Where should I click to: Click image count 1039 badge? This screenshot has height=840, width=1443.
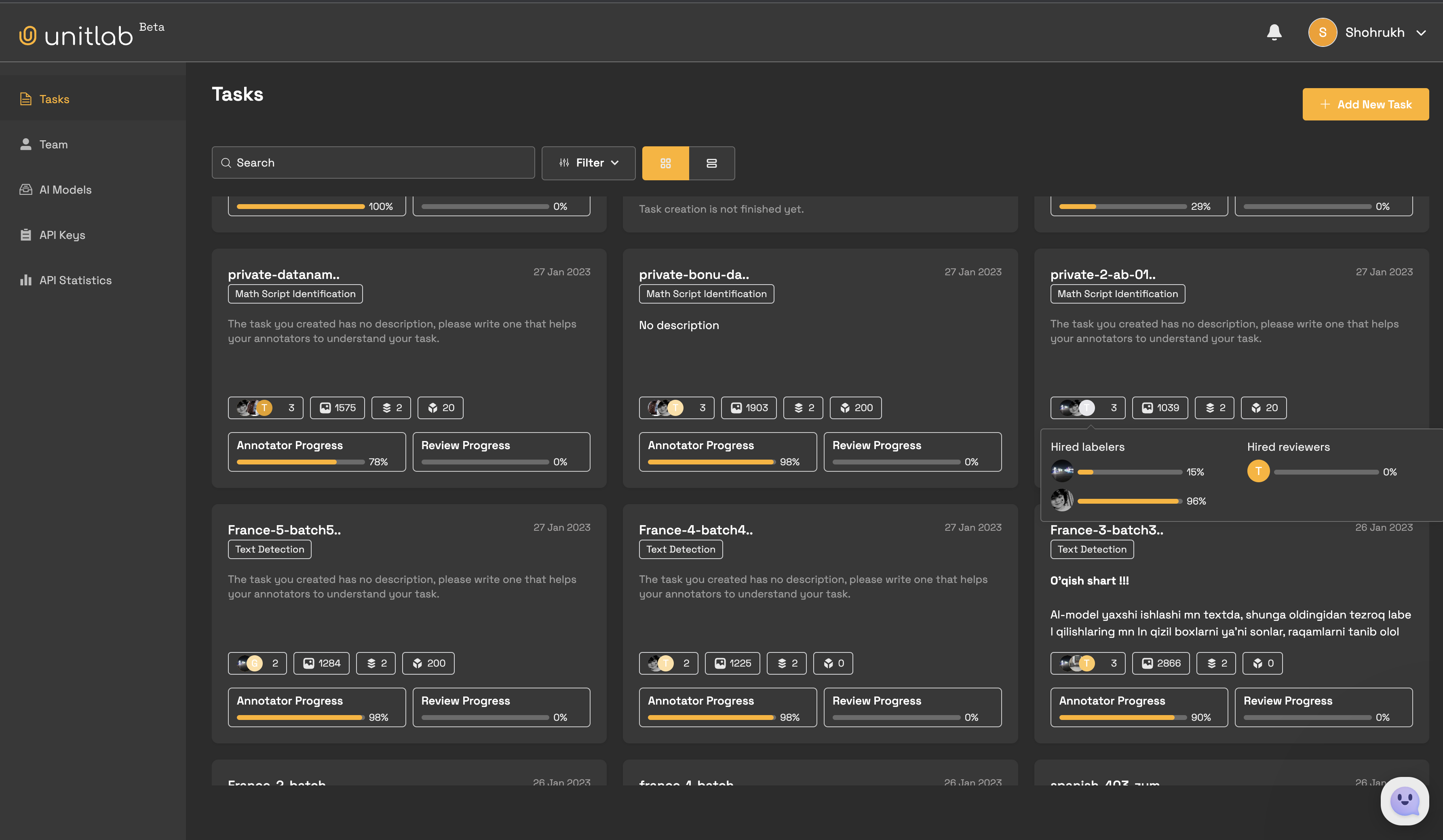[x=1160, y=408]
